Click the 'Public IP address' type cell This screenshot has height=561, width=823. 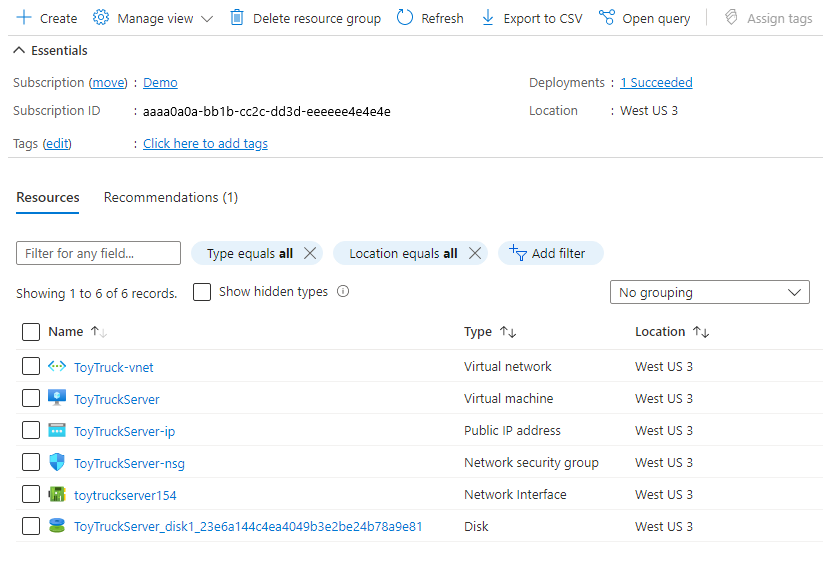pos(512,430)
